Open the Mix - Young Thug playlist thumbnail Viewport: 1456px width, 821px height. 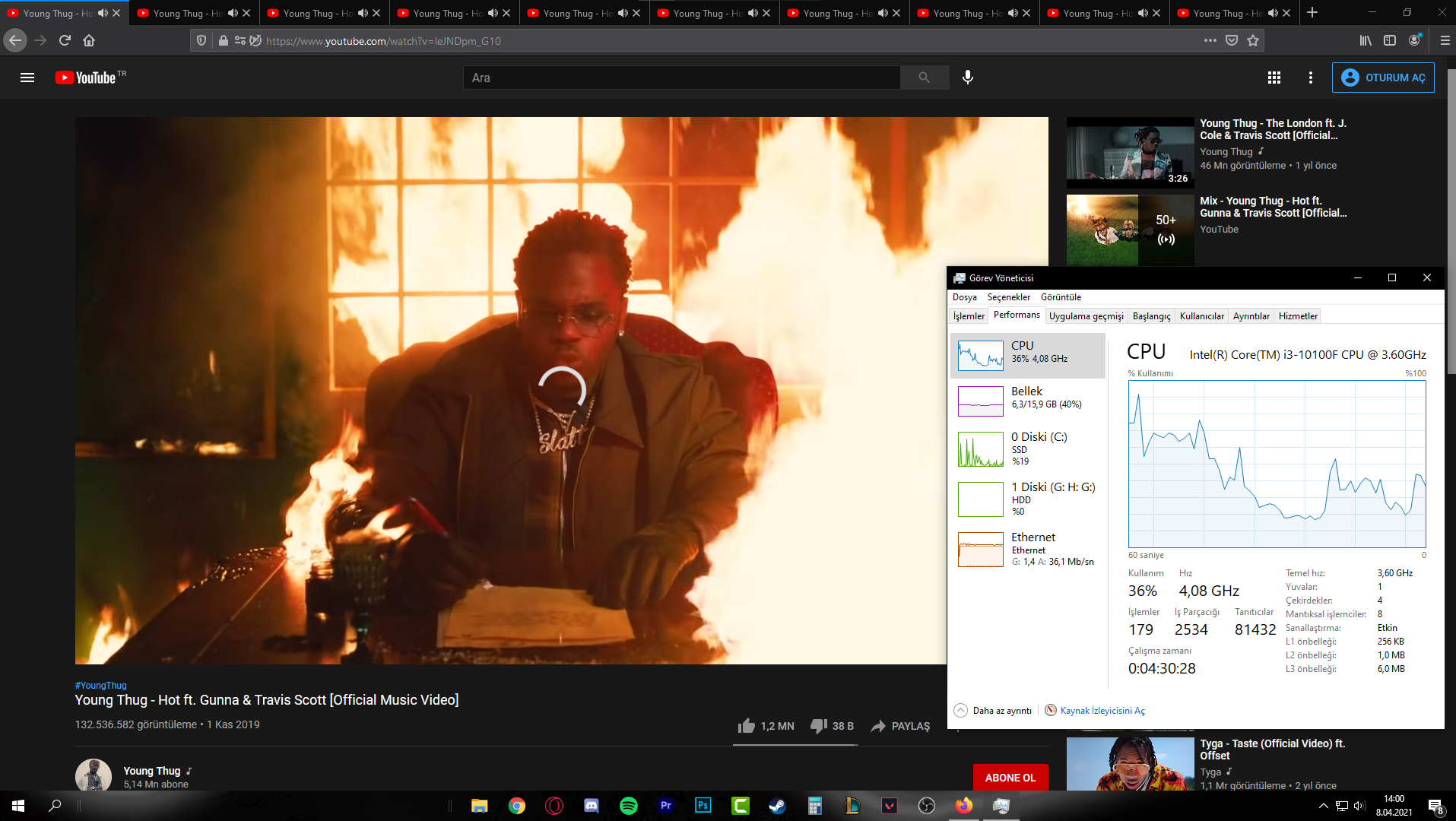(x=1130, y=230)
